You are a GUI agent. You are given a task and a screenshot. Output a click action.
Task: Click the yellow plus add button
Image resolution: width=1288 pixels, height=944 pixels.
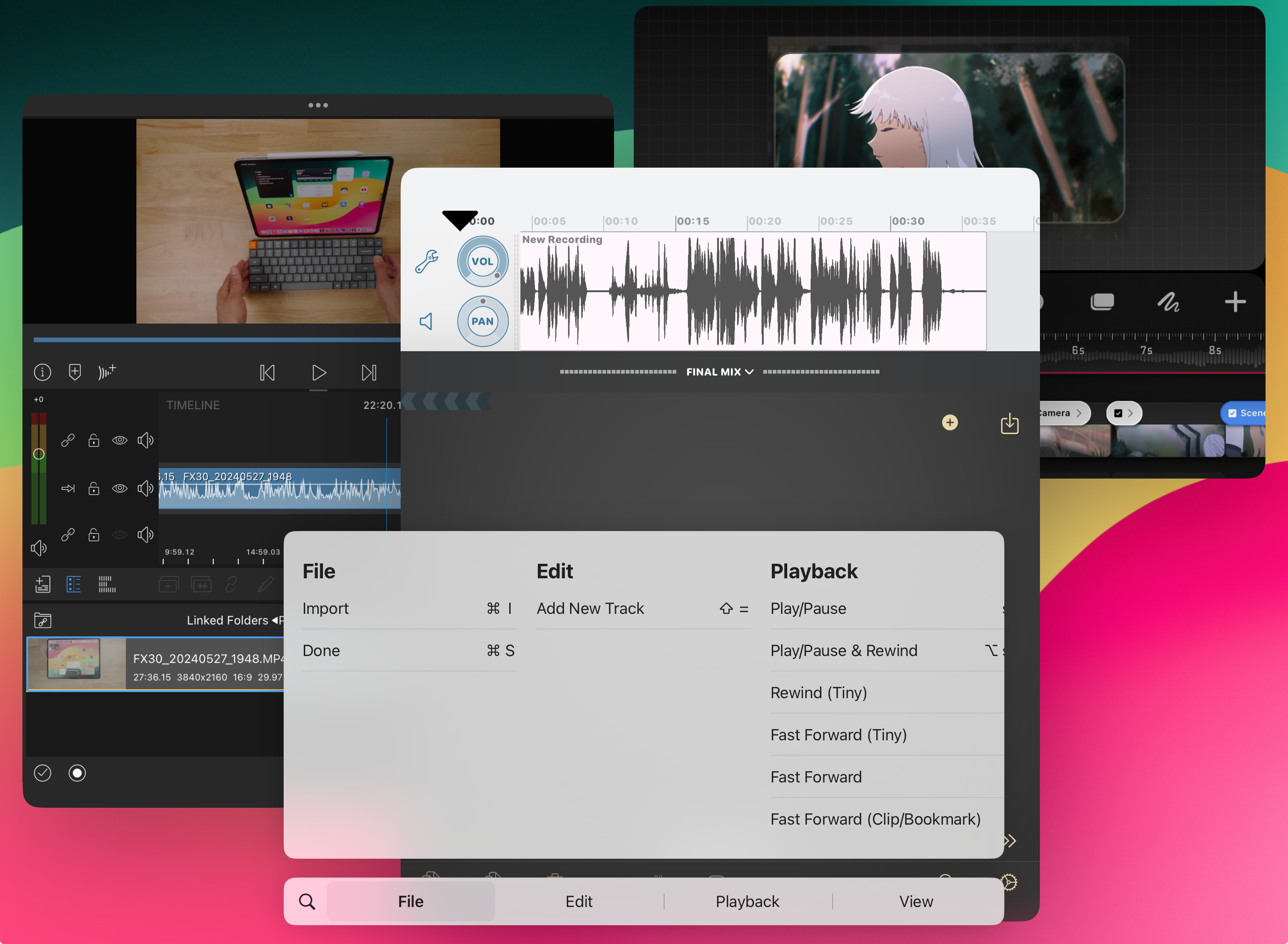pyautogui.click(x=949, y=422)
